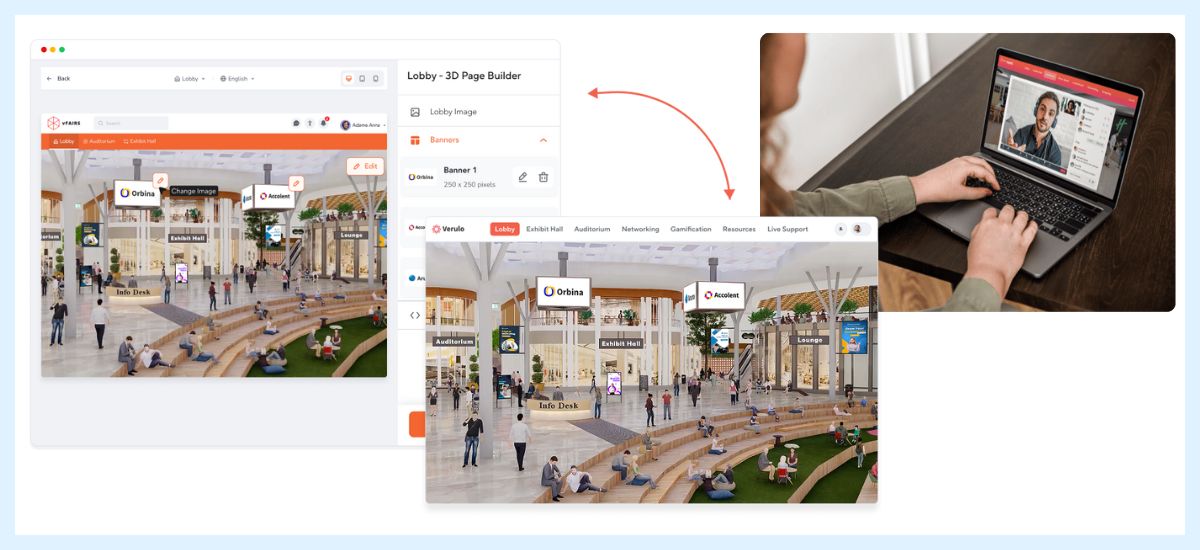Collapse the Banners section chevron
Image resolution: width=1200 pixels, height=550 pixels.
tap(543, 140)
